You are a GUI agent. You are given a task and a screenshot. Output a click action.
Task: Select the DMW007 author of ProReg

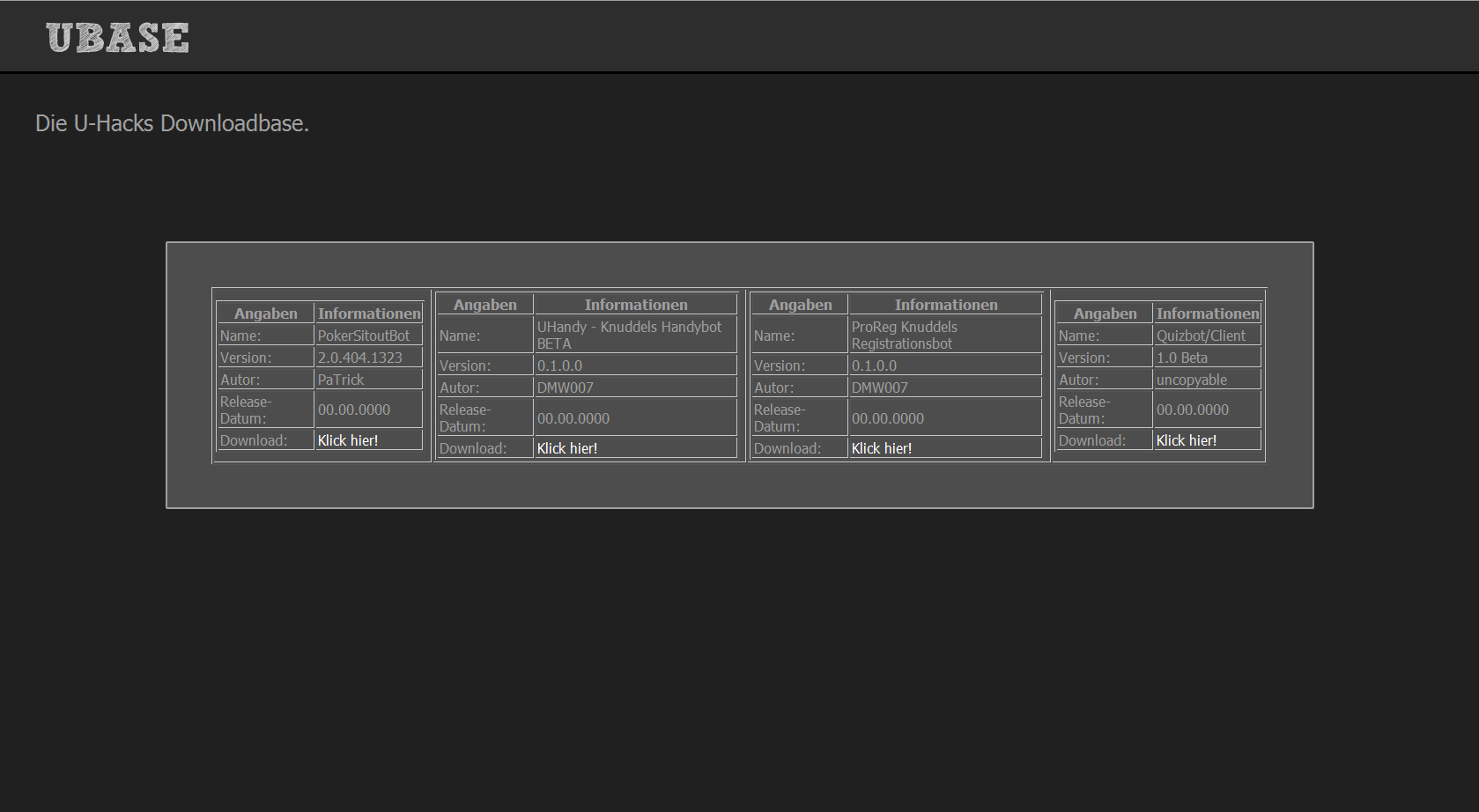click(945, 388)
